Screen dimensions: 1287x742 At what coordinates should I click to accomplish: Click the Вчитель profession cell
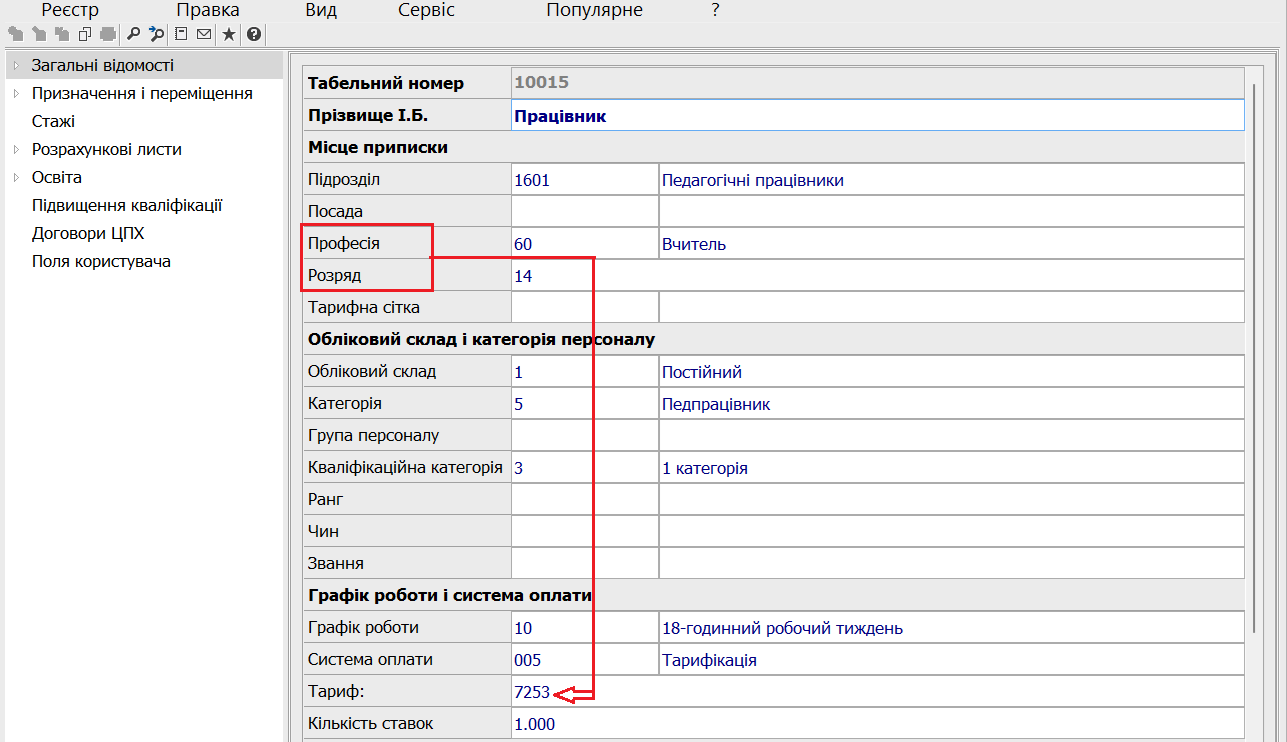[951, 244]
